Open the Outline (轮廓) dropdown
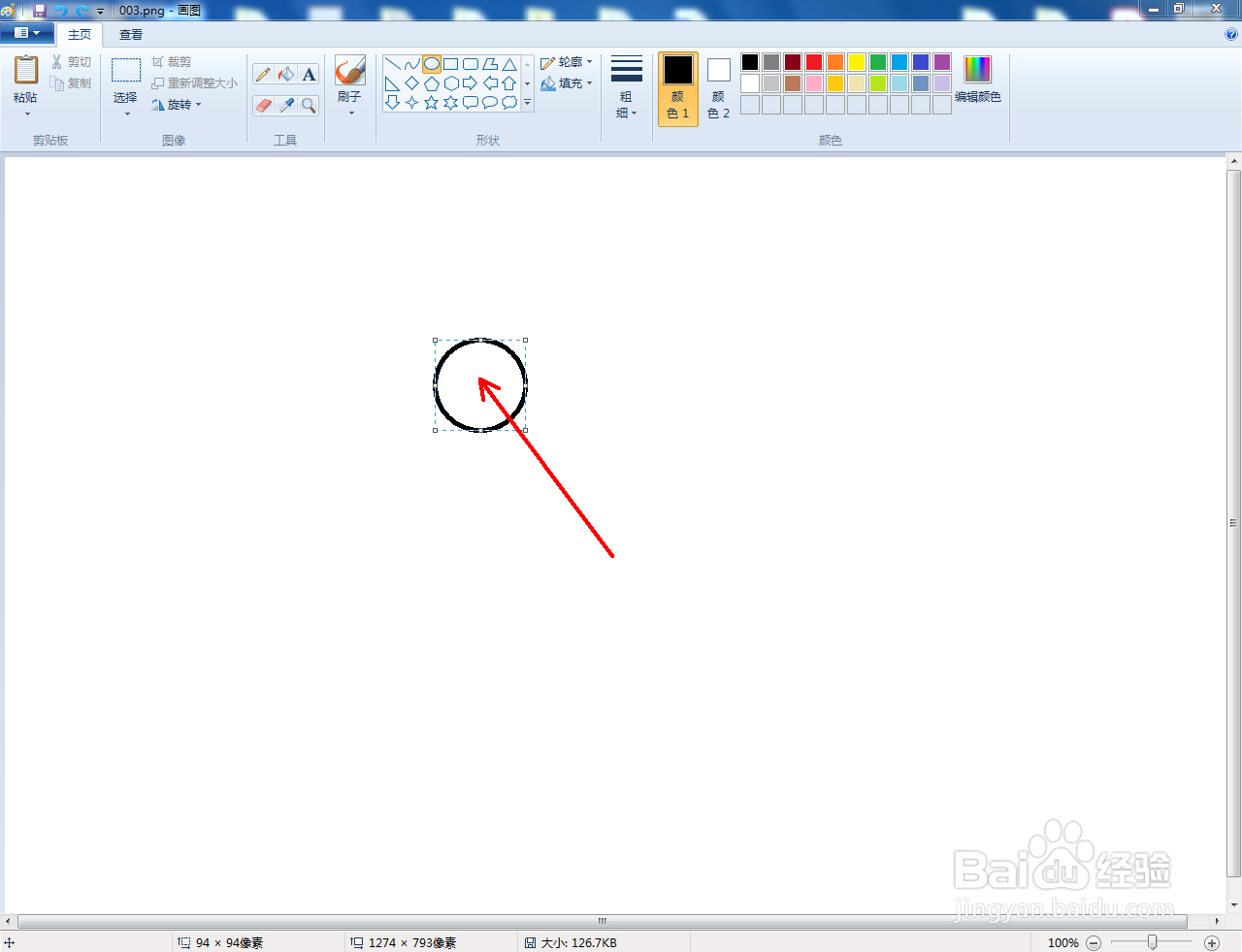The width and height of the screenshot is (1242, 952). pos(567,62)
